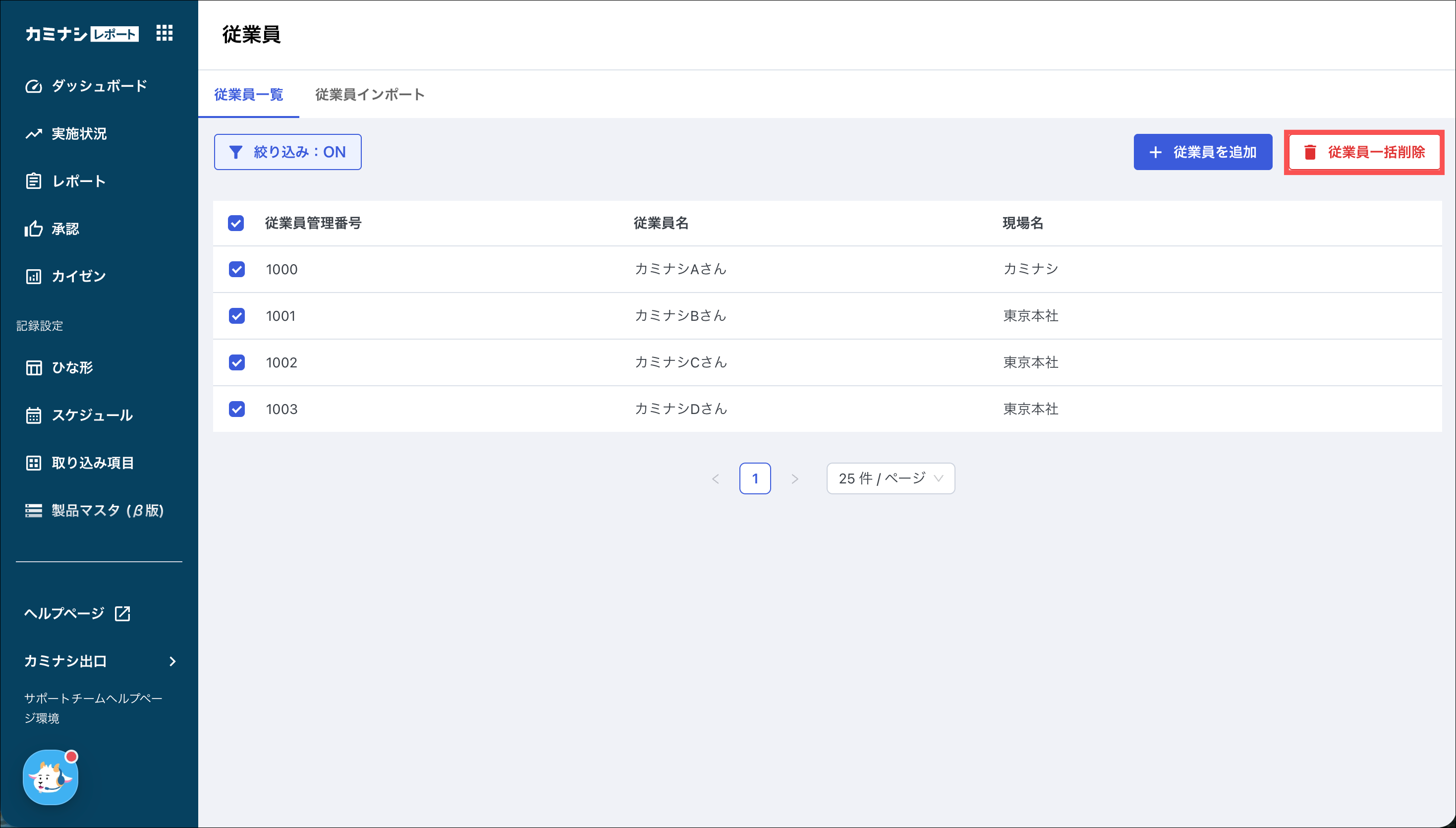Screen dimensions: 1456x828
Task: Open 絞り込み：ON filter panel
Action: pos(287,152)
